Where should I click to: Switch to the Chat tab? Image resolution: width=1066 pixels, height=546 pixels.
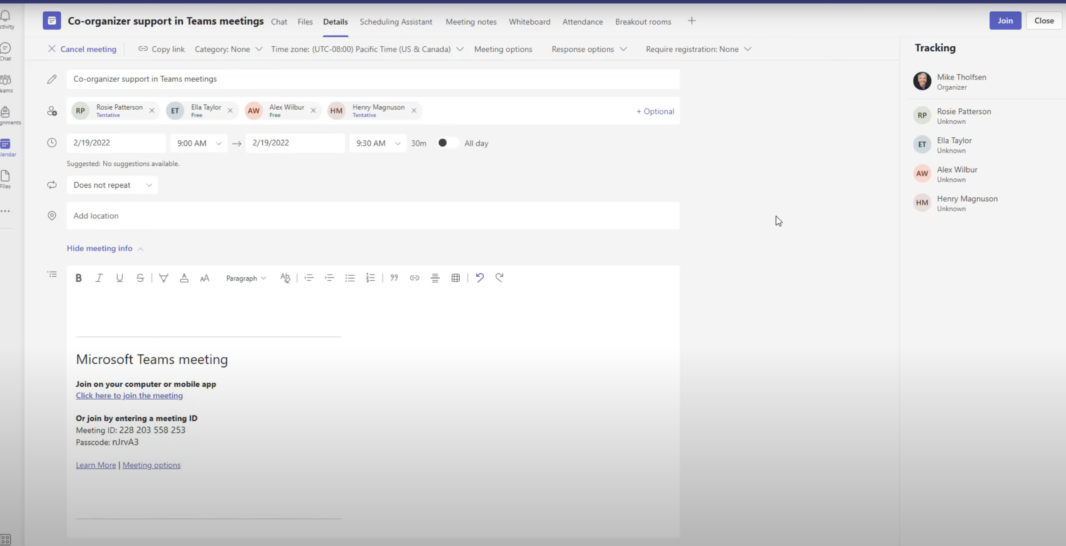pyautogui.click(x=279, y=22)
